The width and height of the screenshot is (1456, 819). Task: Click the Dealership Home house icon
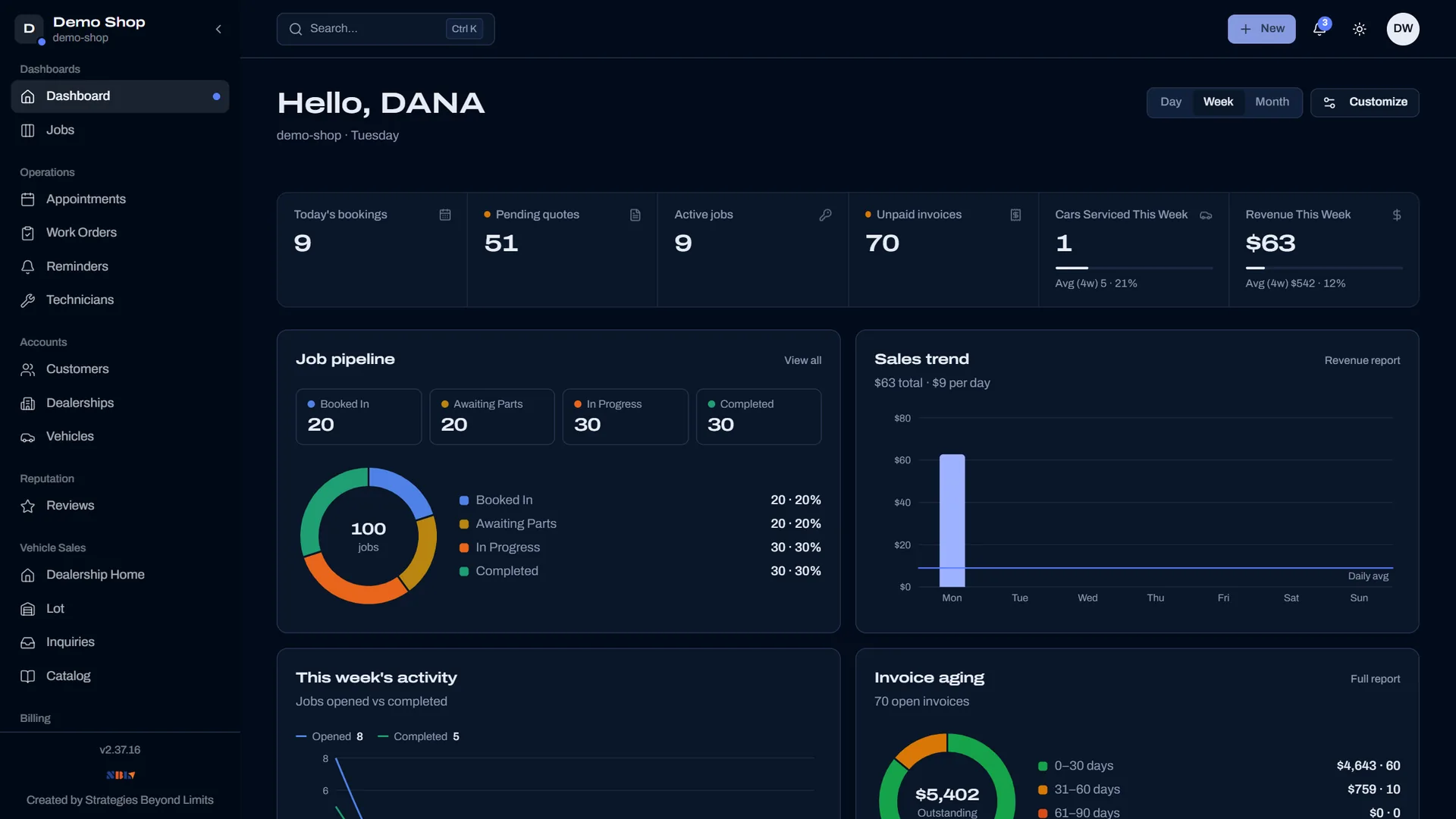pyautogui.click(x=28, y=575)
